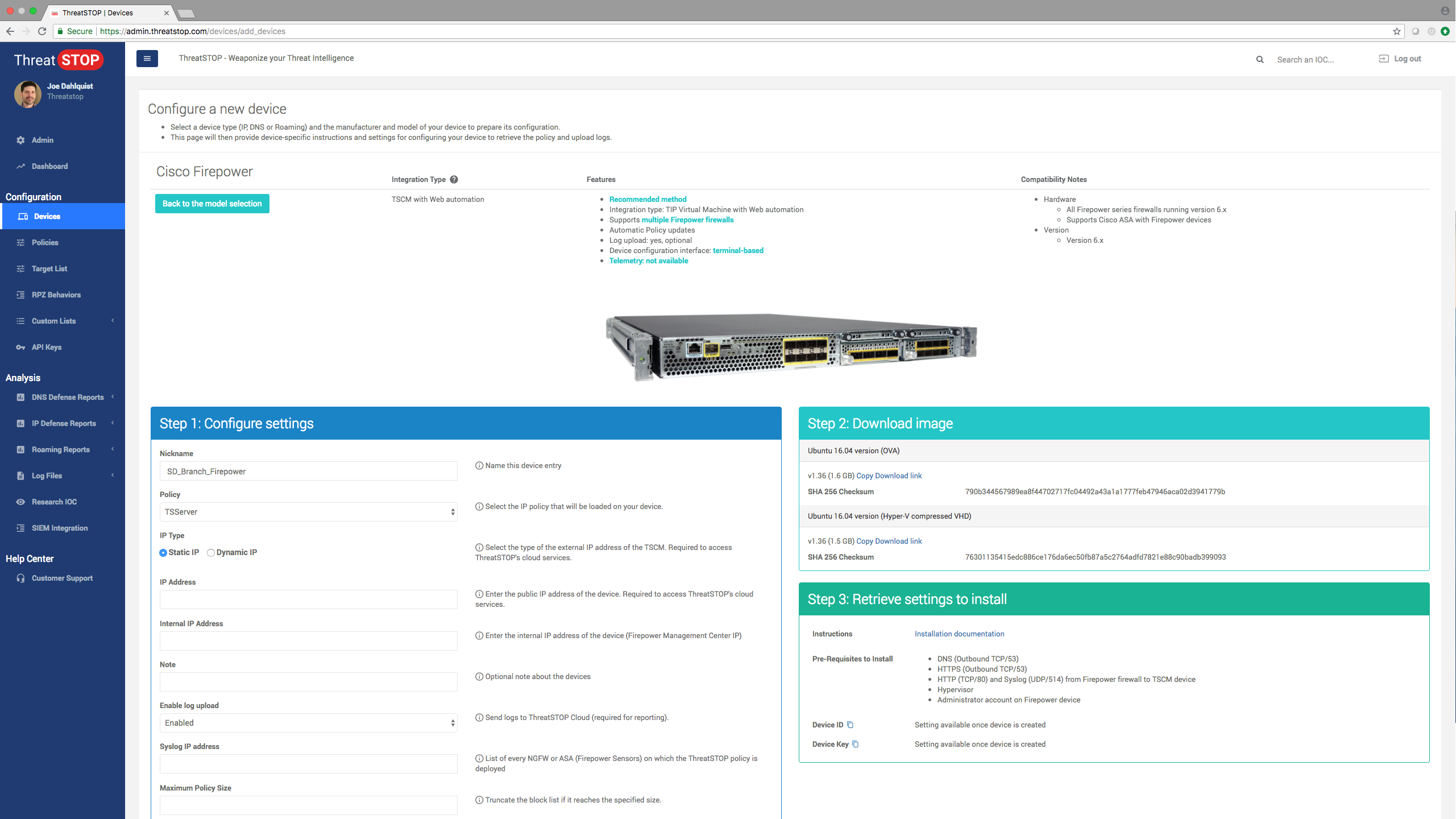The height and width of the screenshot is (819, 1456).
Task: Copy the Device ID with its copy icon
Action: tap(851, 725)
